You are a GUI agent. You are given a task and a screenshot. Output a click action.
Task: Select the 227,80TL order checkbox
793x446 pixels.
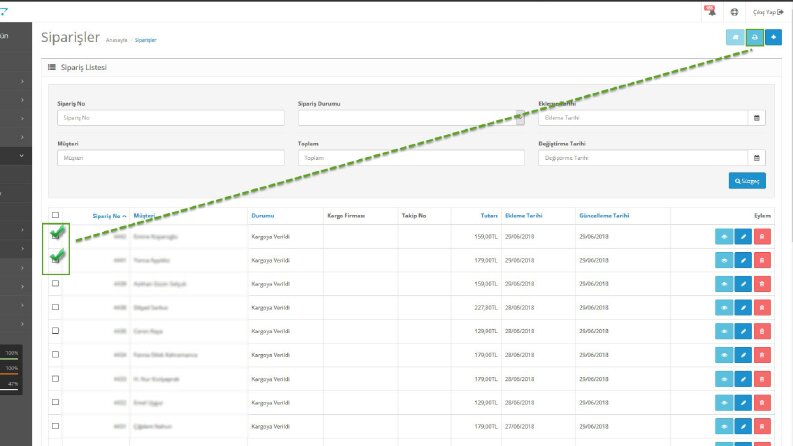point(56,307)
